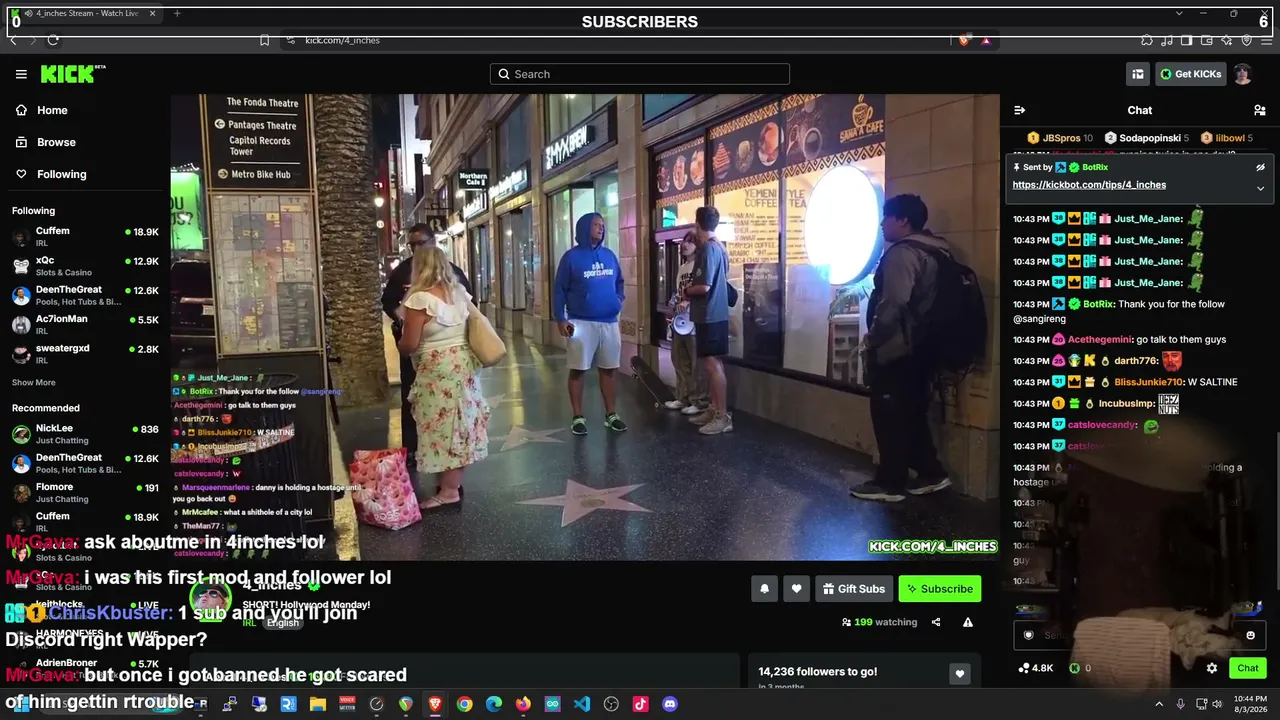Show hidden system tray icons
The height and width of the screenshot is (720, 1280).
tap(1159, 704)
